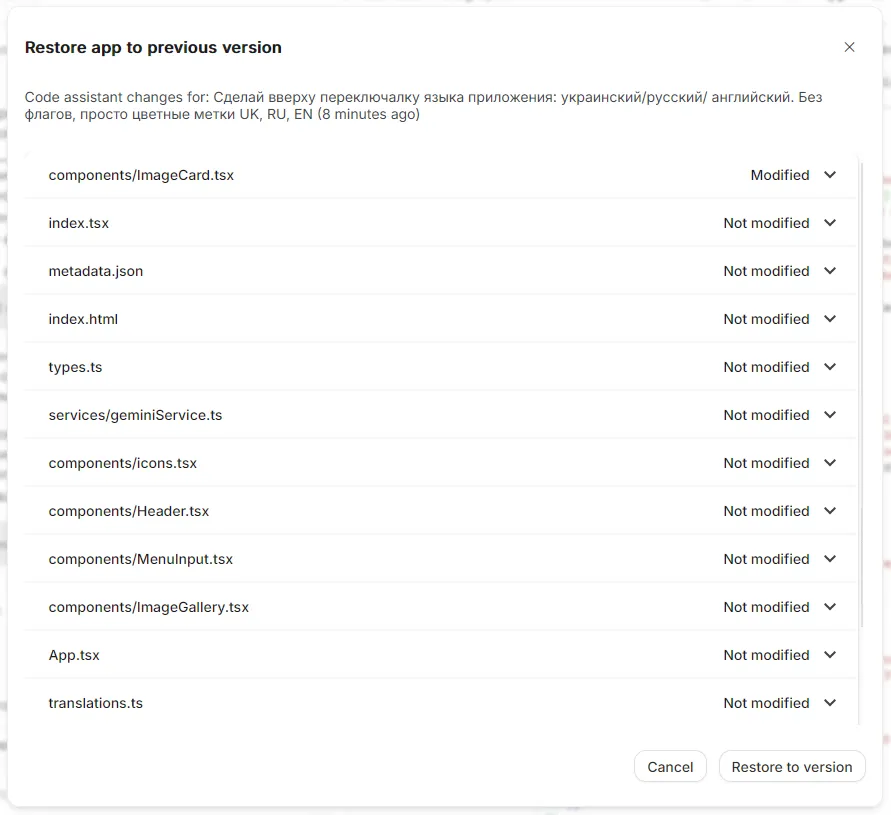Expand the App.tsx row chevron
The image size is (891, 815).
click(x=830, y=655)
